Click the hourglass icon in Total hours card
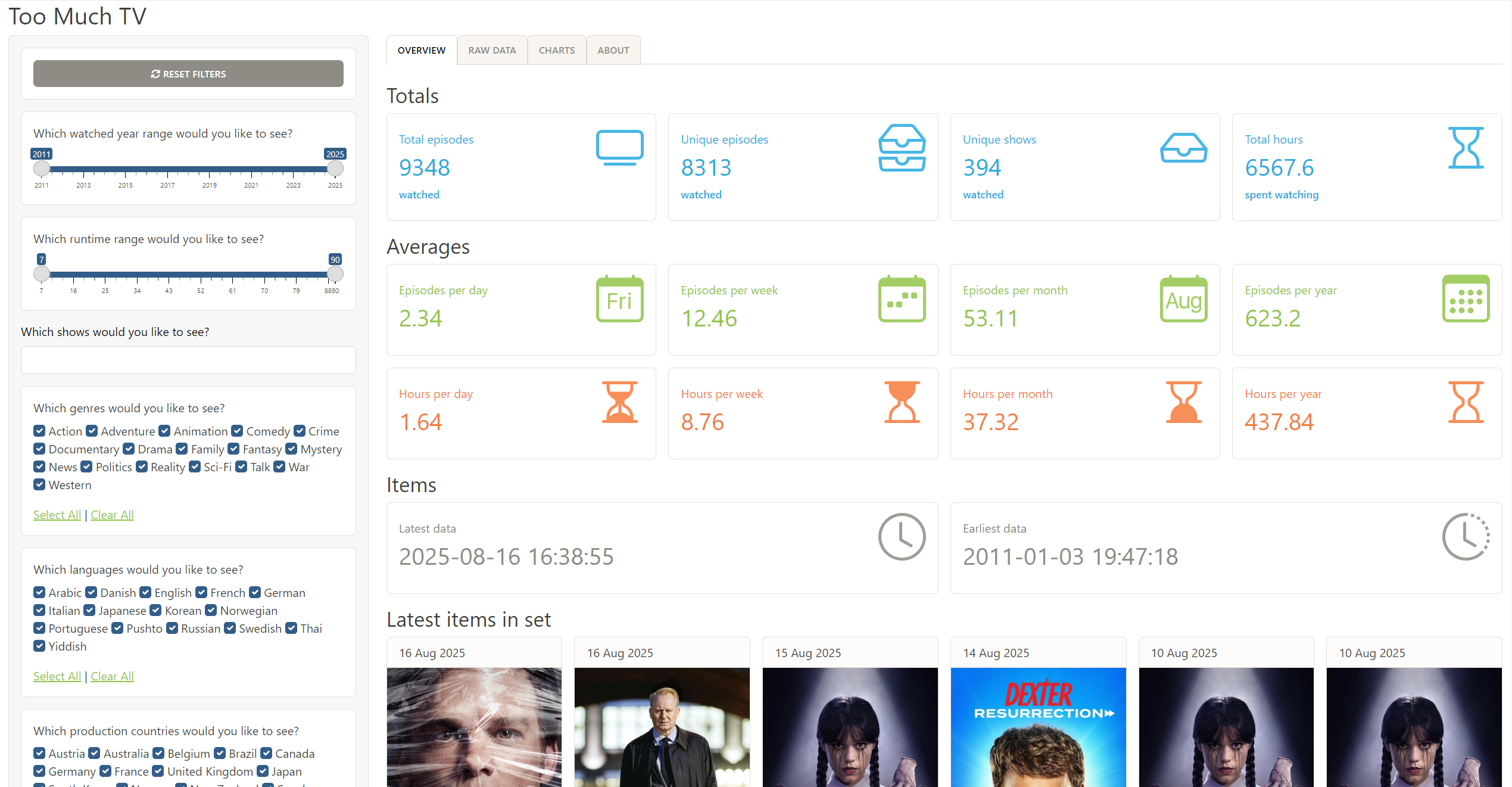Viewport: 1512px width, 787px height. pos(1465,147)
